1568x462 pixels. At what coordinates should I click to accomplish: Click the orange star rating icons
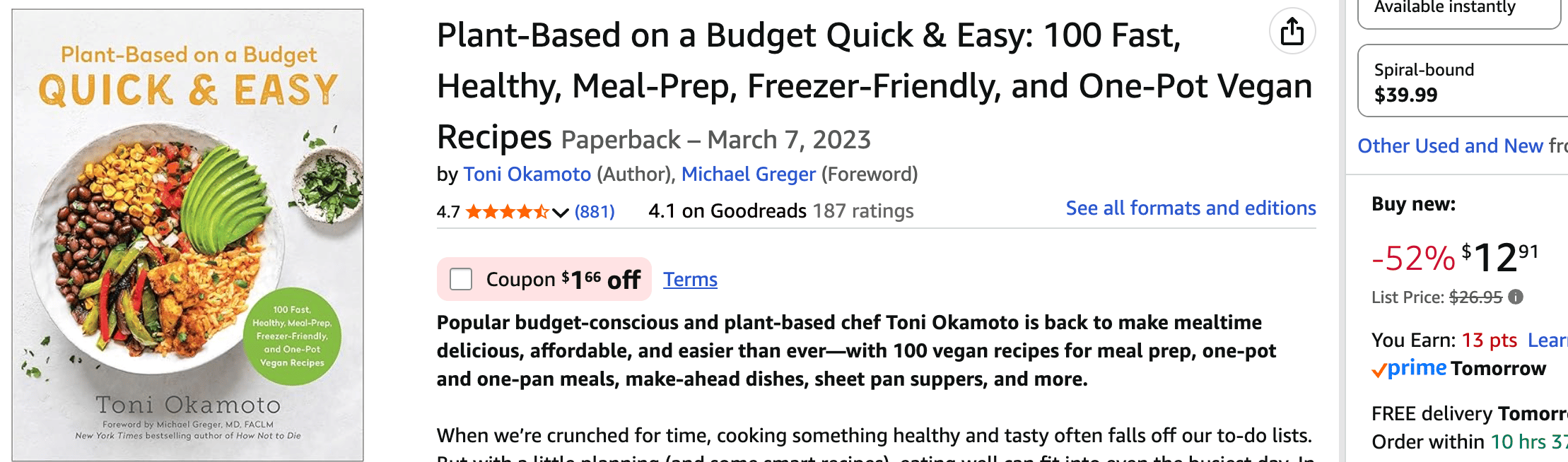tap(506, 212)
